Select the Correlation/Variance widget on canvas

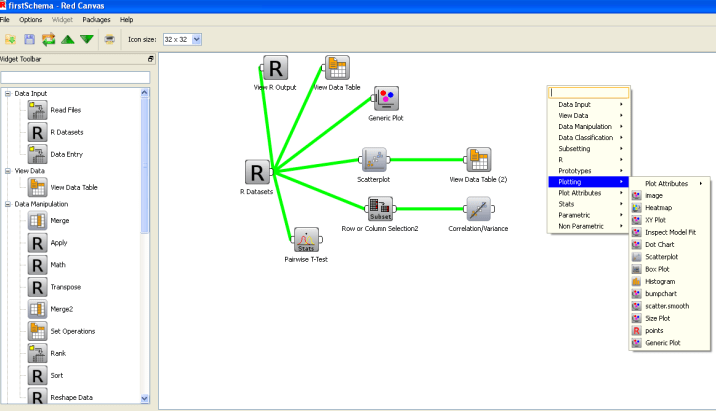click(478, 209)
